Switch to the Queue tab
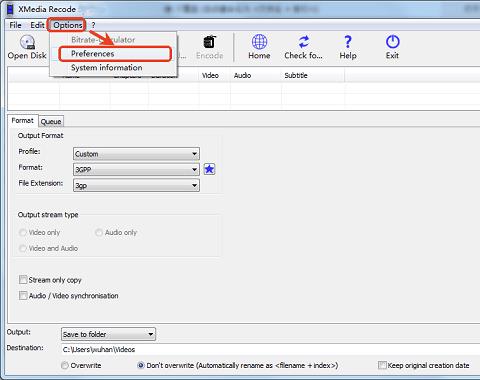This screenshot has width=480, height=380. tap(51, 122)
